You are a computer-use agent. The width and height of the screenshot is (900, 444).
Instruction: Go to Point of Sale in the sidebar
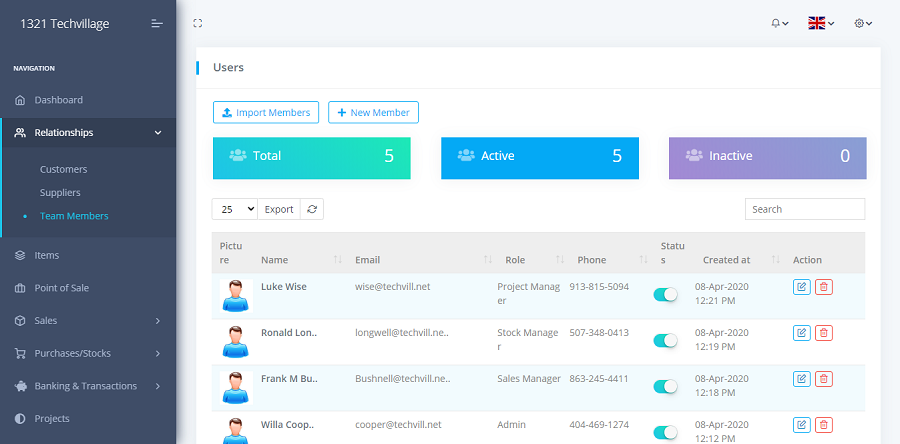[62, 288]
